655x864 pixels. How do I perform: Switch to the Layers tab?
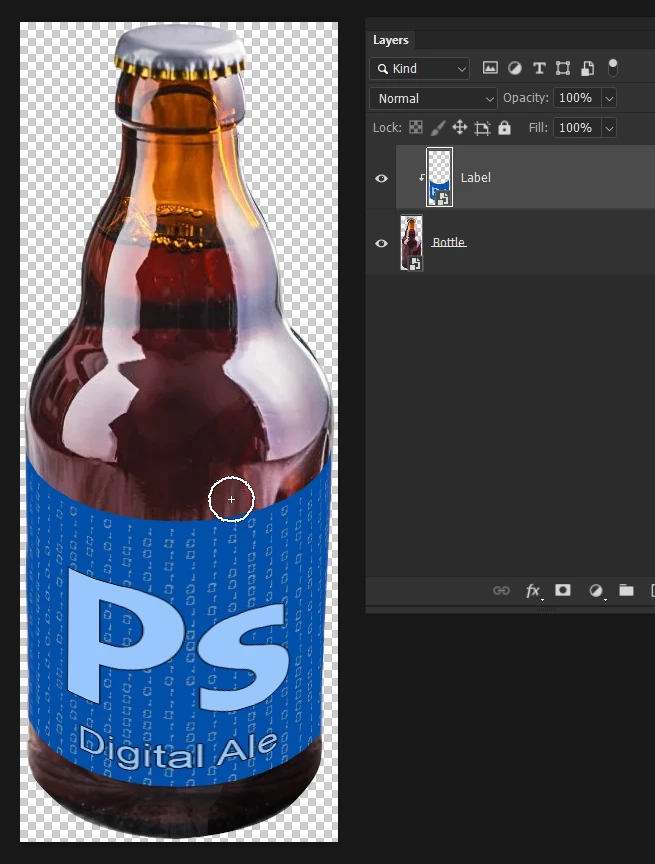click(391, 40)
